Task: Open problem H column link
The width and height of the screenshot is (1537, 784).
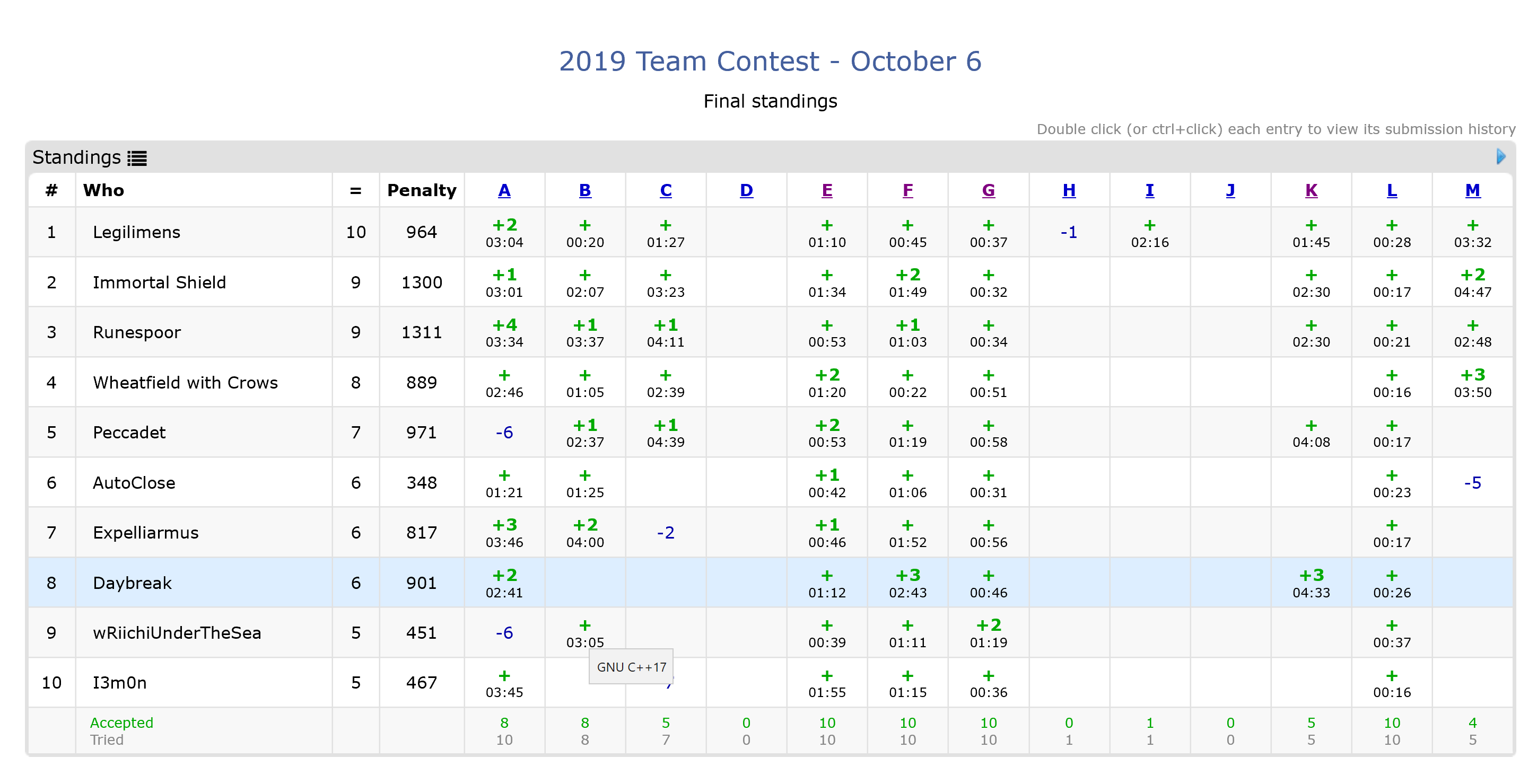Action: click(1069, 190)
